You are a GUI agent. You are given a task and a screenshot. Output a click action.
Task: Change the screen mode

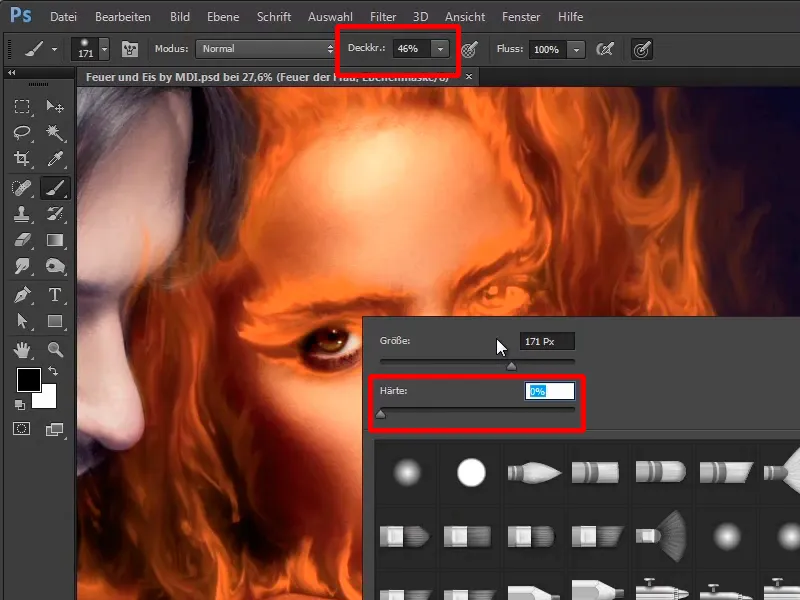coord(55,430)
